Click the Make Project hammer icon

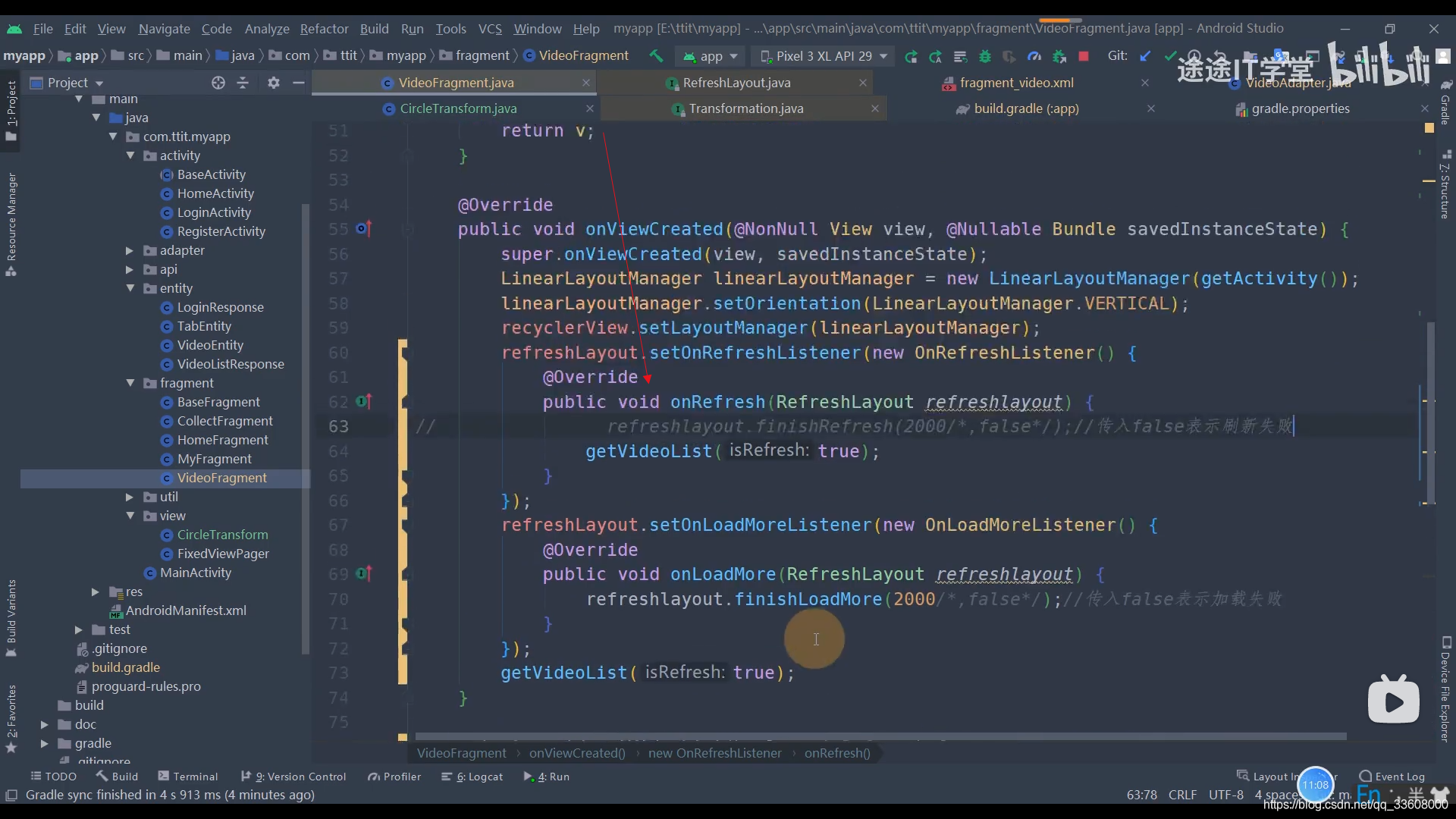(x=656, y=56)
